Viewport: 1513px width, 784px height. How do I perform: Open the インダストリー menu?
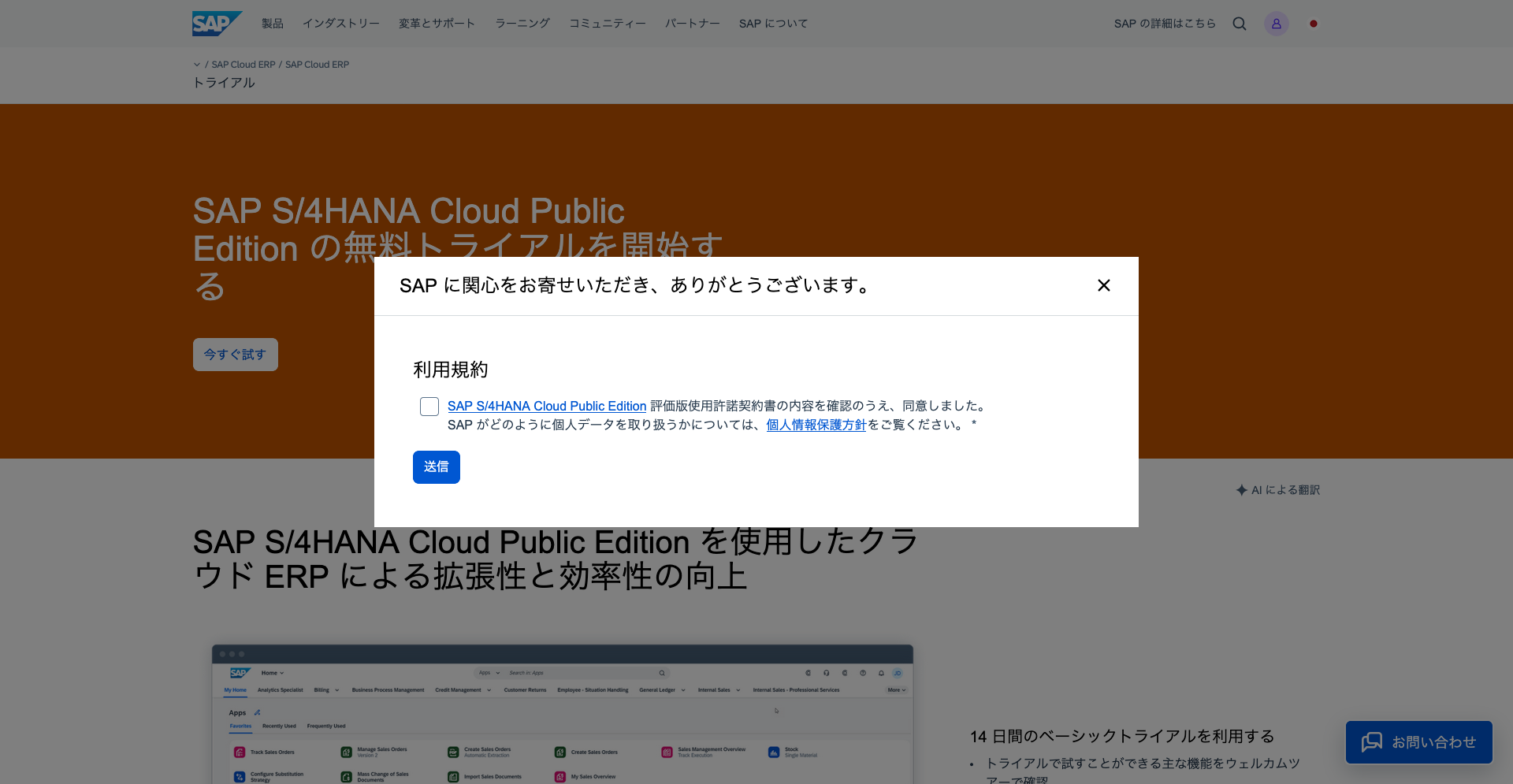341,24
